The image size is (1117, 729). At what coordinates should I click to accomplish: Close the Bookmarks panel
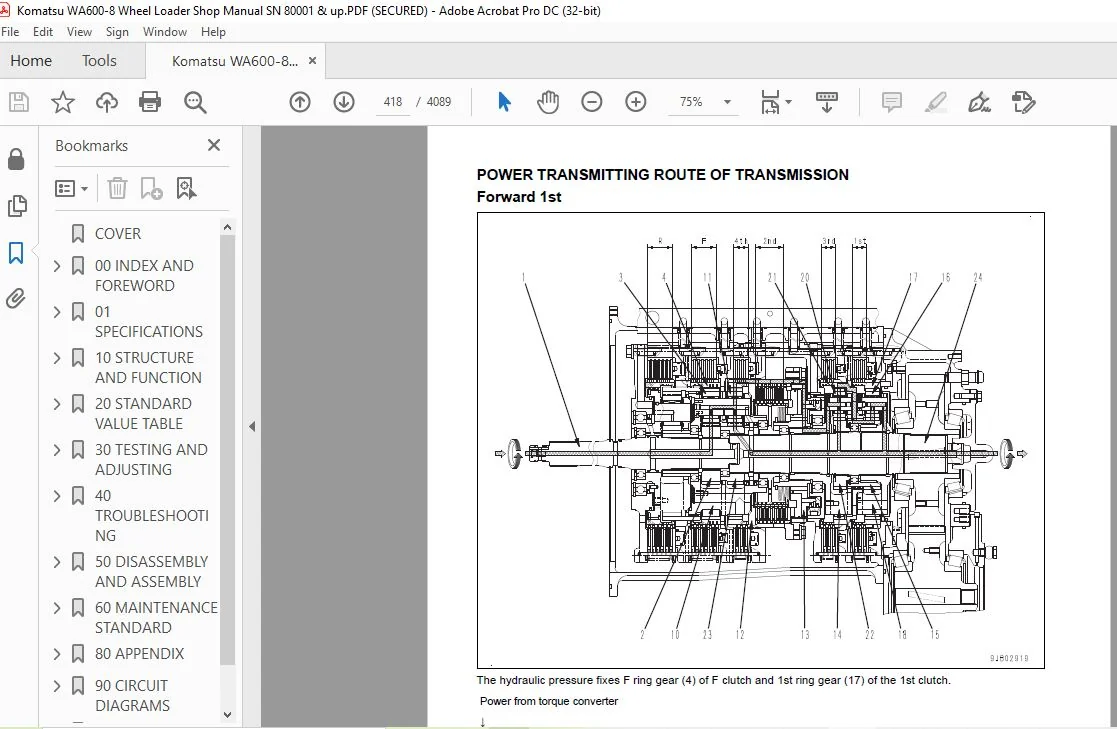pos(214,145)
